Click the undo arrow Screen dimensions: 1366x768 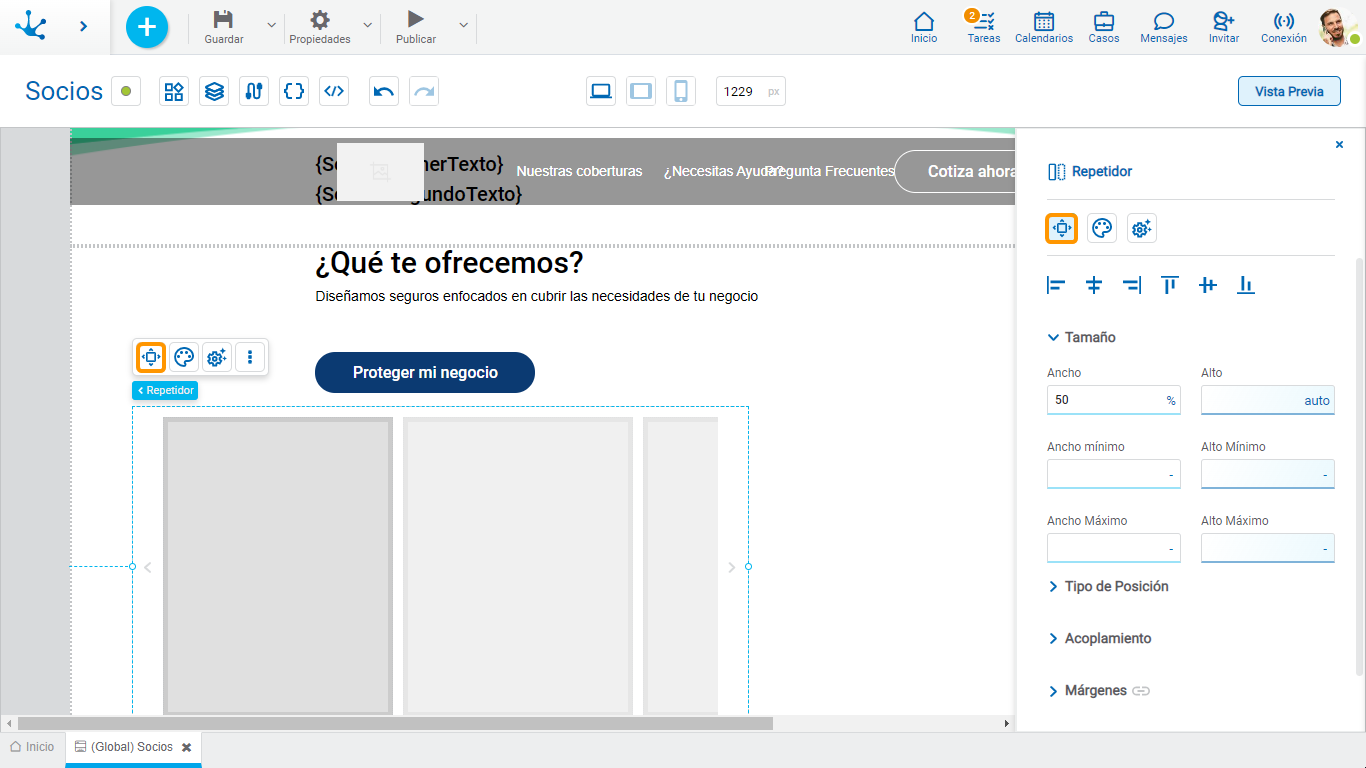[x=384, y=91]
